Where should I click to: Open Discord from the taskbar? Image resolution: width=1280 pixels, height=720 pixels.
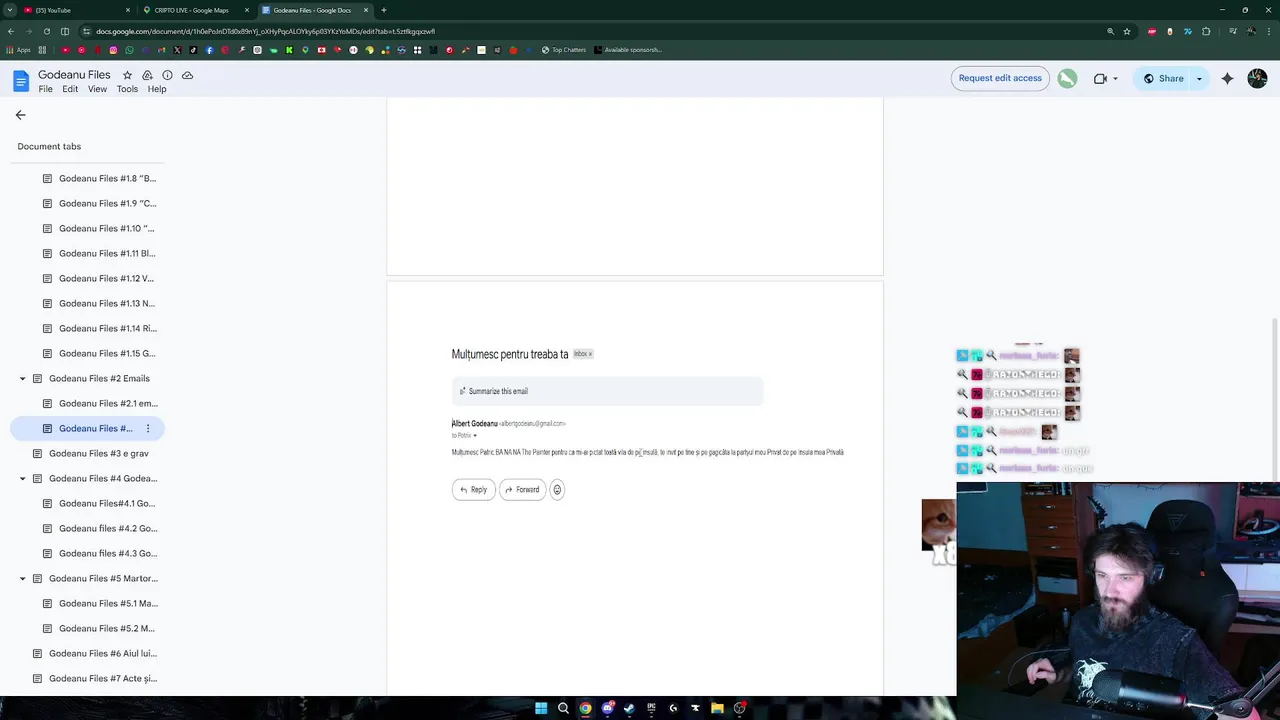tap(607, 708)
